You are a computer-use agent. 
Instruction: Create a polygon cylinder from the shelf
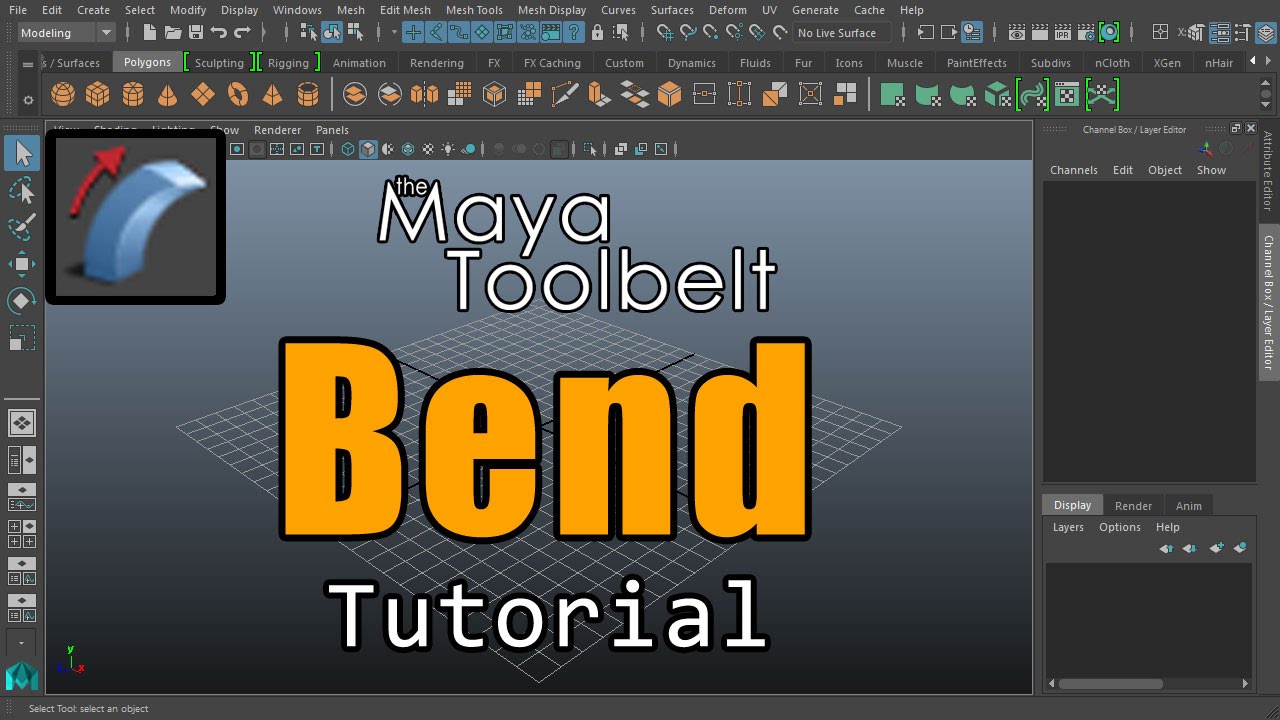coord(132,95)
